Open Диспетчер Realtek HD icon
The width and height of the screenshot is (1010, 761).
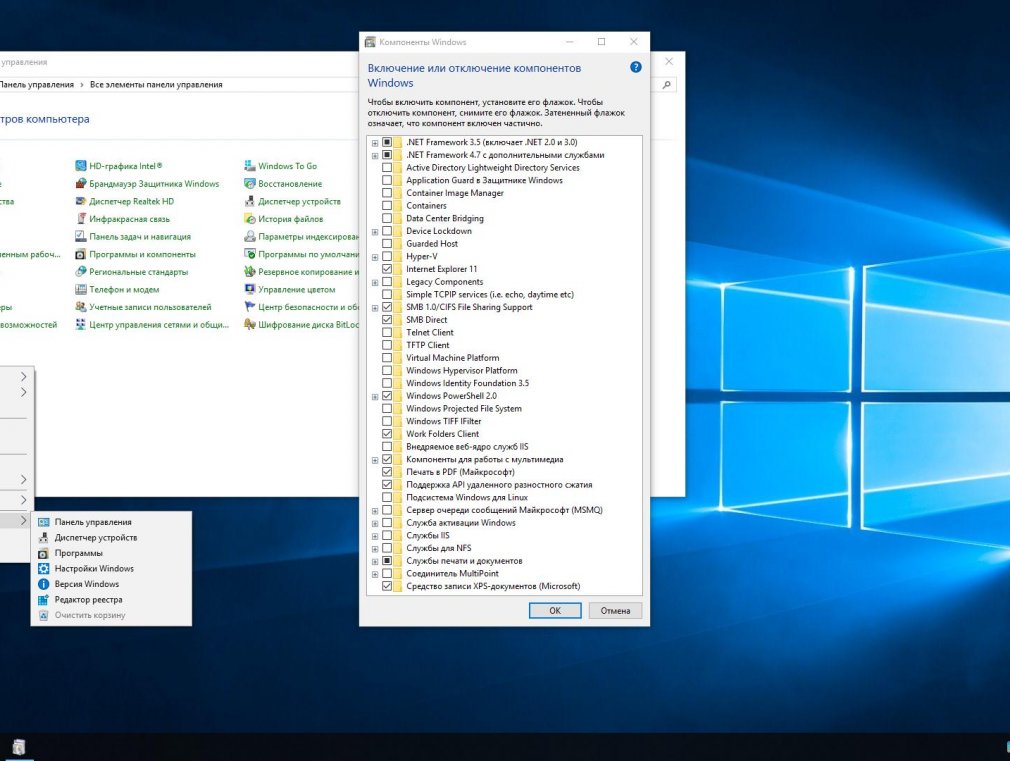pyautogui.click(x=81, y=201)
